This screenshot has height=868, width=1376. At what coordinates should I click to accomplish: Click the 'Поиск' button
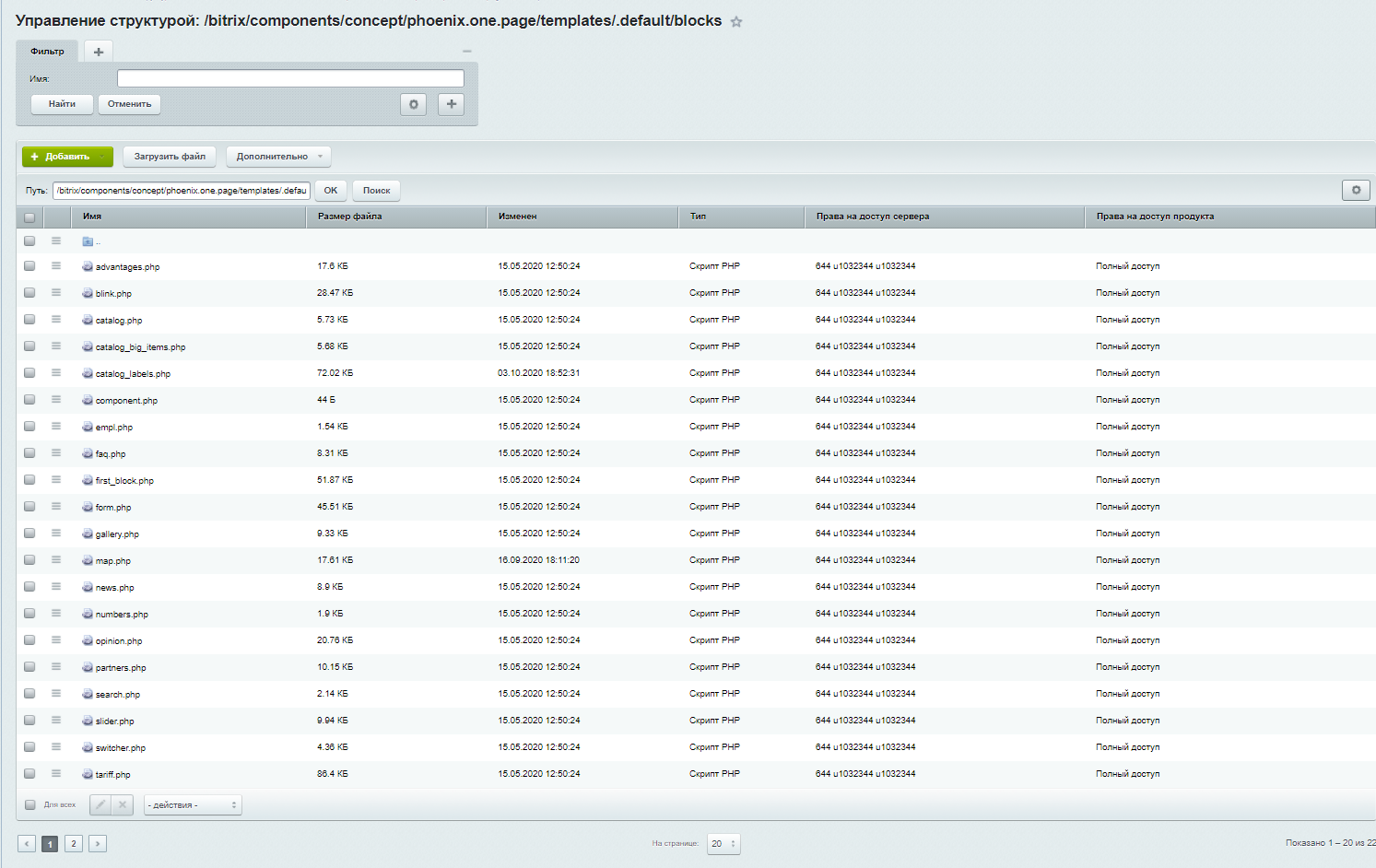[376, 191]
